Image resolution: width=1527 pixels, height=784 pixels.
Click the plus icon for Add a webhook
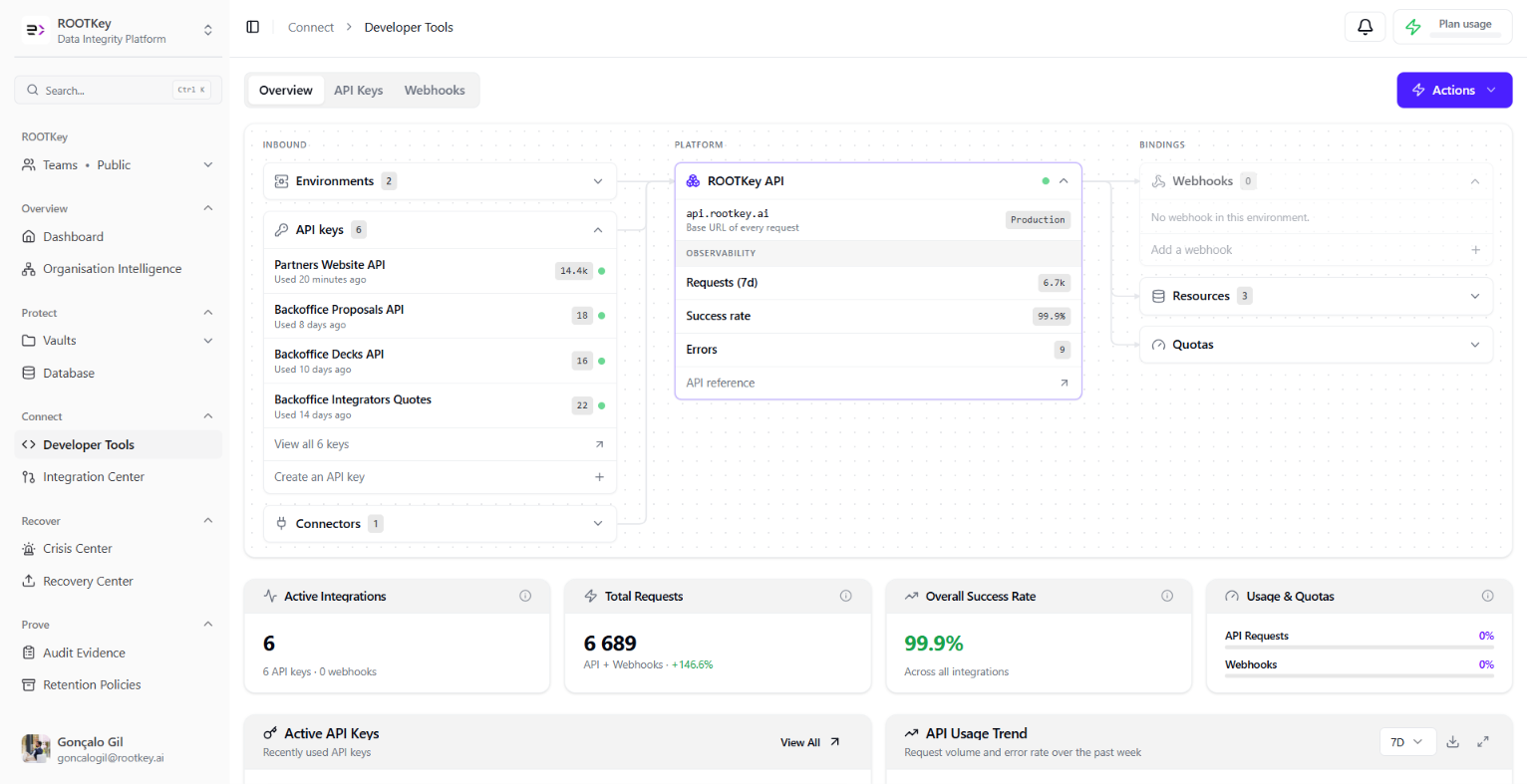1476,250
